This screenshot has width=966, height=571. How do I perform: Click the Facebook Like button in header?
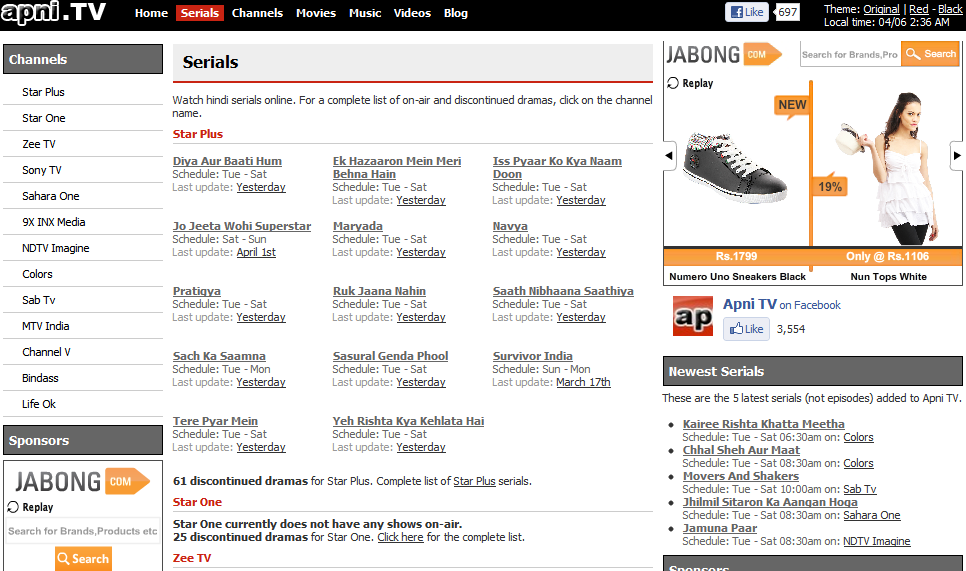pyautogui.click(x=747, y=12)
